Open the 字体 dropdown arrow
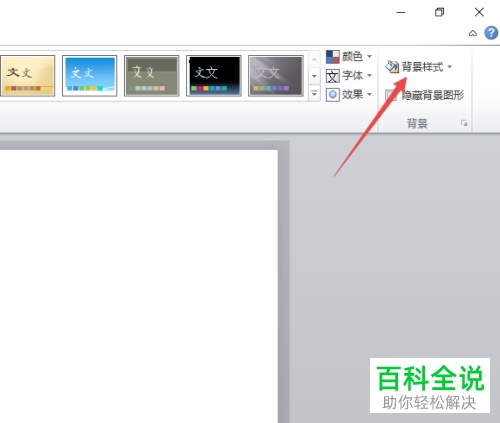This screenshot has width=500, height=423. (369, 76)
